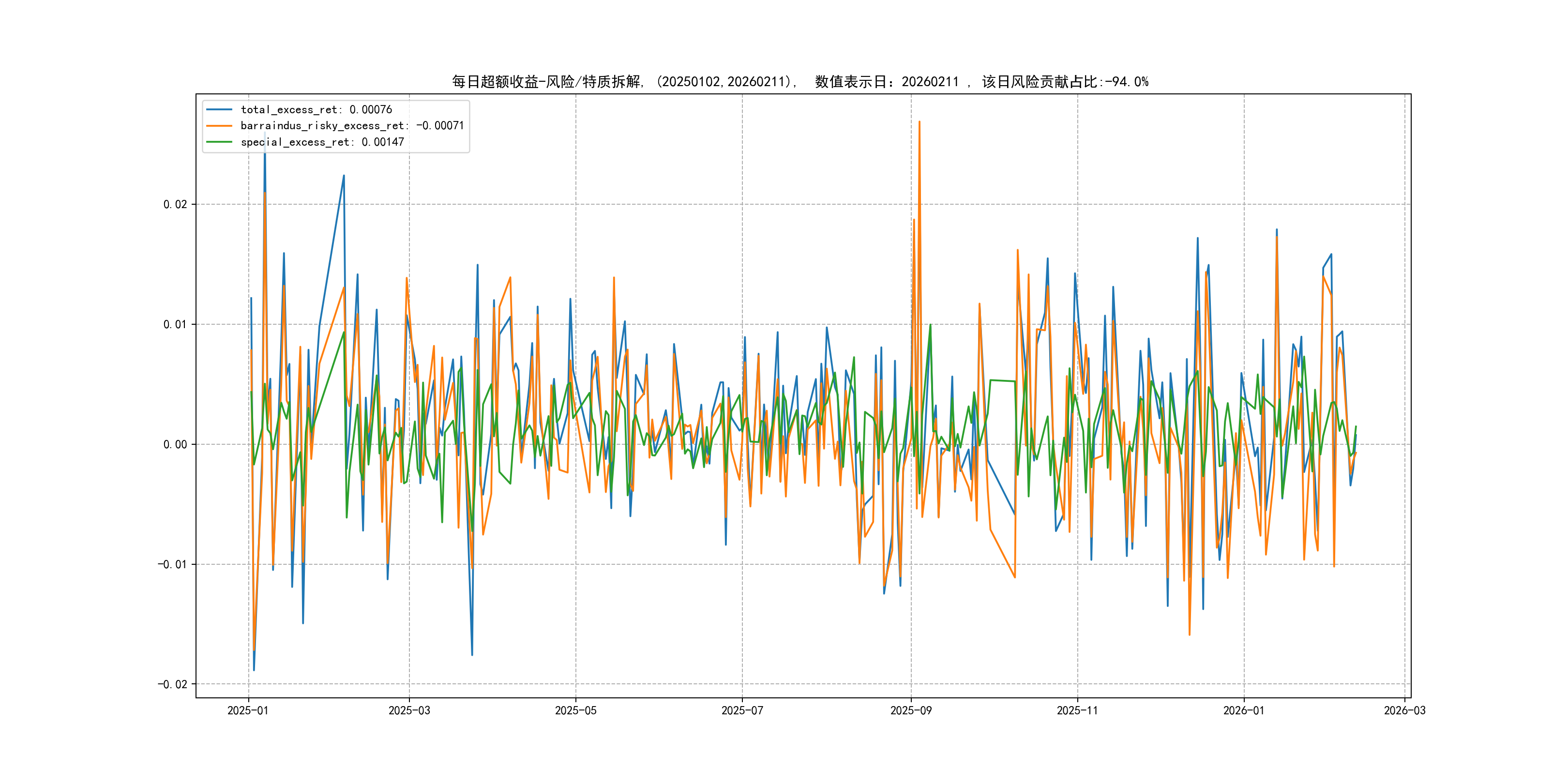This screenshot has width=1568, height=784.
Task: Click the 2025-09 x-axis tick label
Action: click(x=911, y=710)
